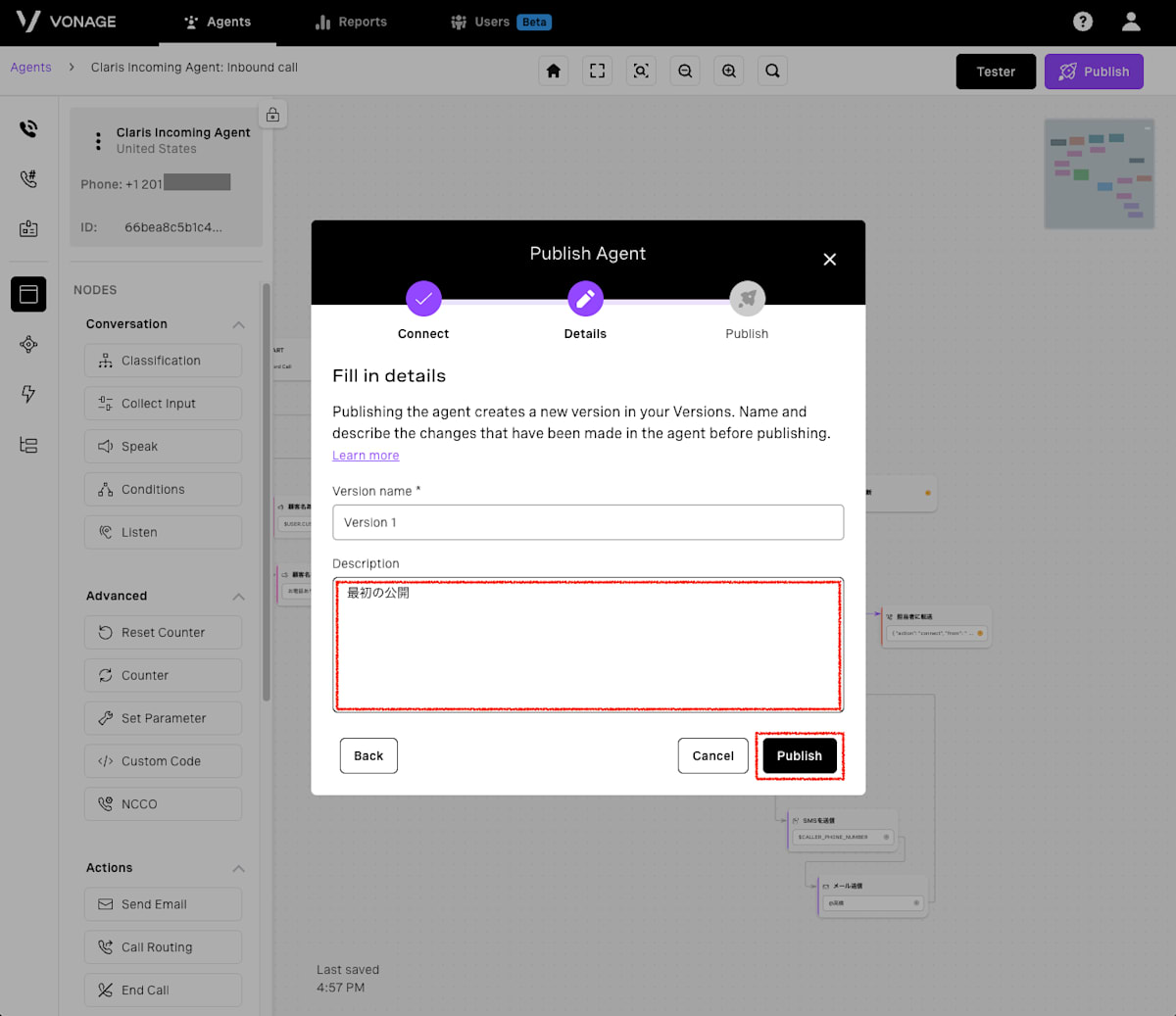Click the canvas minimap thumbnail

click(1100, 173)
